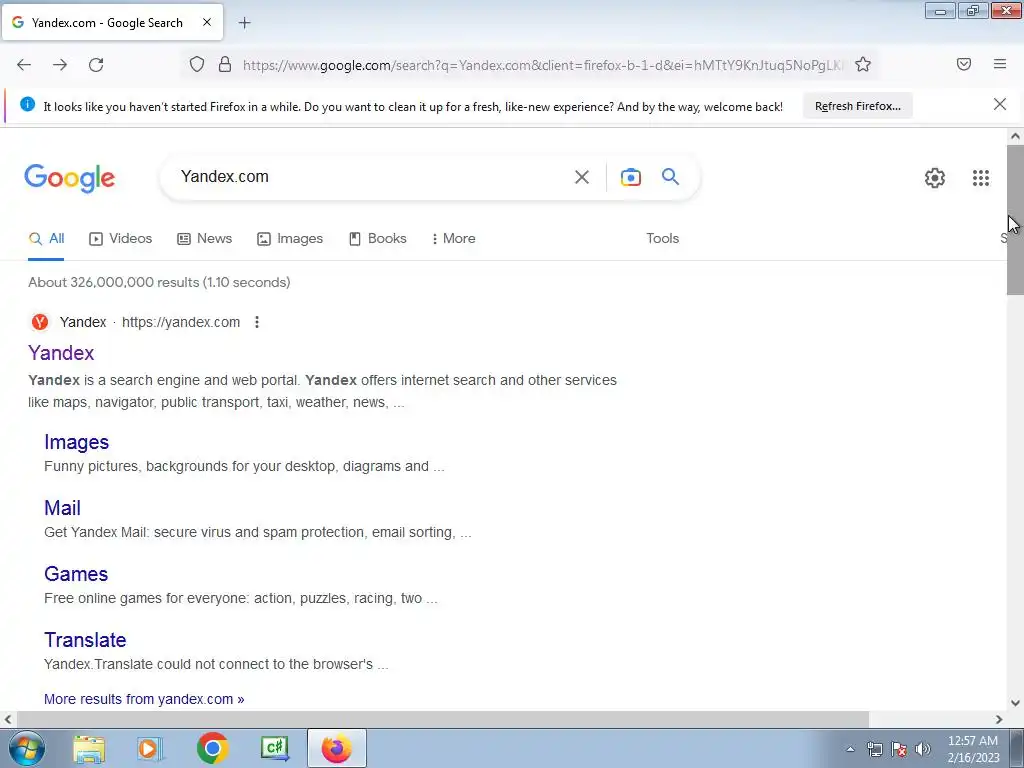The width and height of the screenshot is (1024, 768).
Task: Open the search Tools options
Action: click(662, 238)
